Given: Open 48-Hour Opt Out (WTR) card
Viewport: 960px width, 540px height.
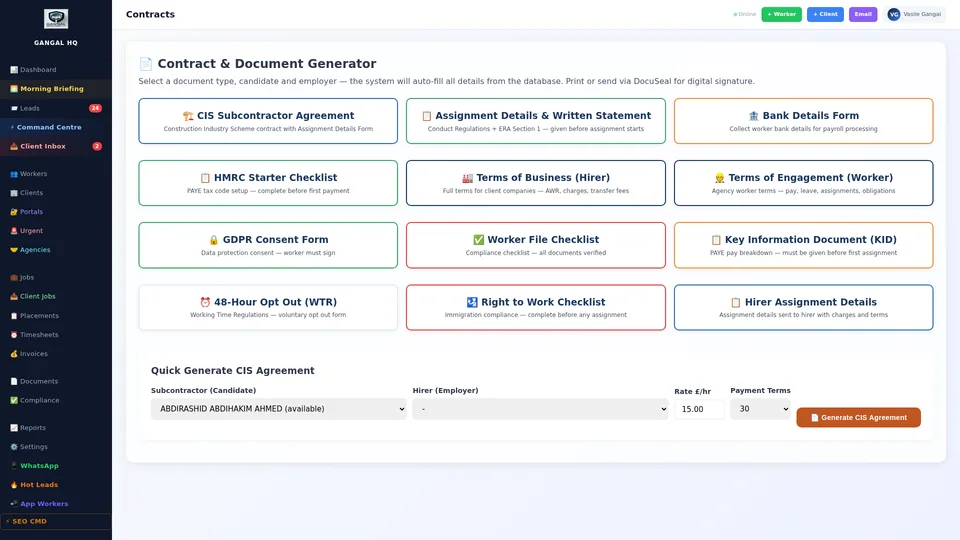Looking at the screenshot, I should [x=268, y=307].
